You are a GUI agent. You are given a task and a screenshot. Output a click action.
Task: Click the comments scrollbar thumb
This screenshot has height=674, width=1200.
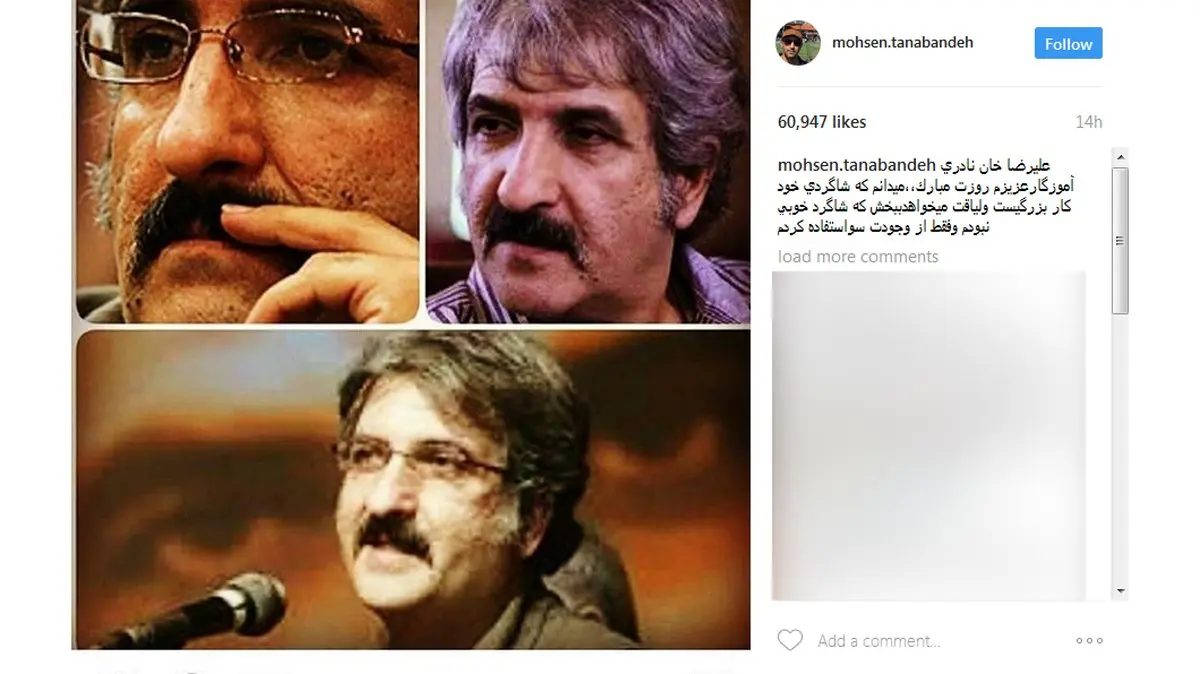click(x=1120, y=240)
